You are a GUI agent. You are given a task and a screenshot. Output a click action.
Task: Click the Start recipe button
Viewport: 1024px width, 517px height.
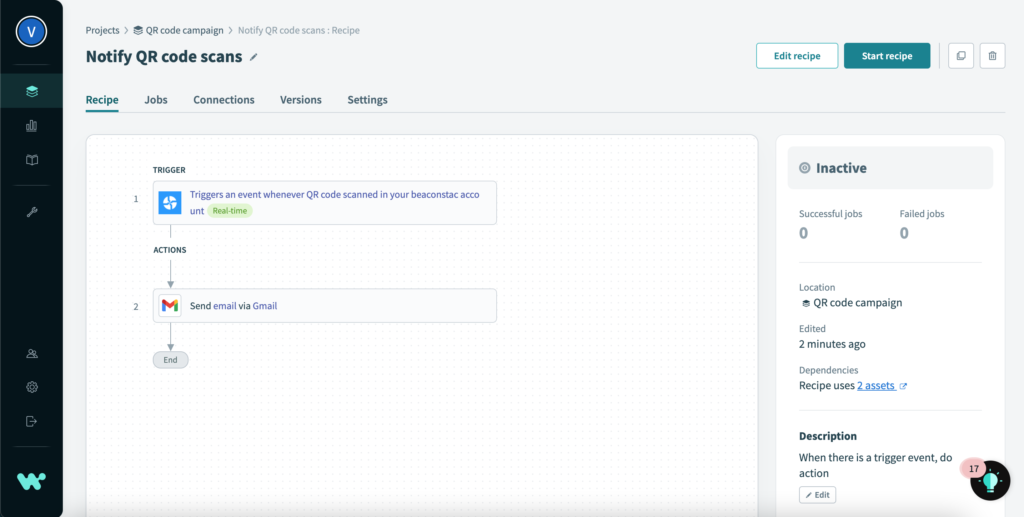887,56
